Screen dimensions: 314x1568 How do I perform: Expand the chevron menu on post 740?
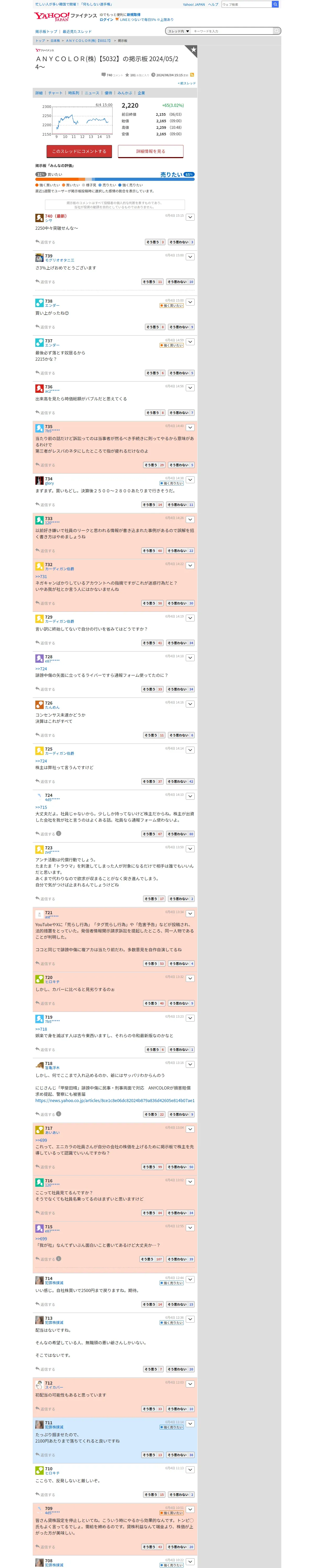[190, 217]
